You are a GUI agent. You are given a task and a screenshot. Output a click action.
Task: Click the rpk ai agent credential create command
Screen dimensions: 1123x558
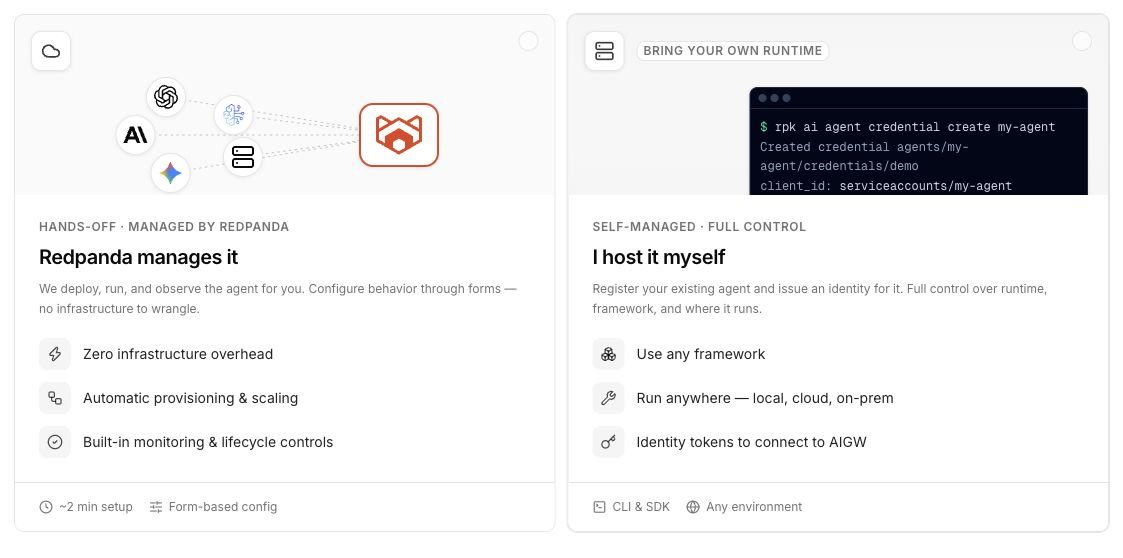click(907, 128)
